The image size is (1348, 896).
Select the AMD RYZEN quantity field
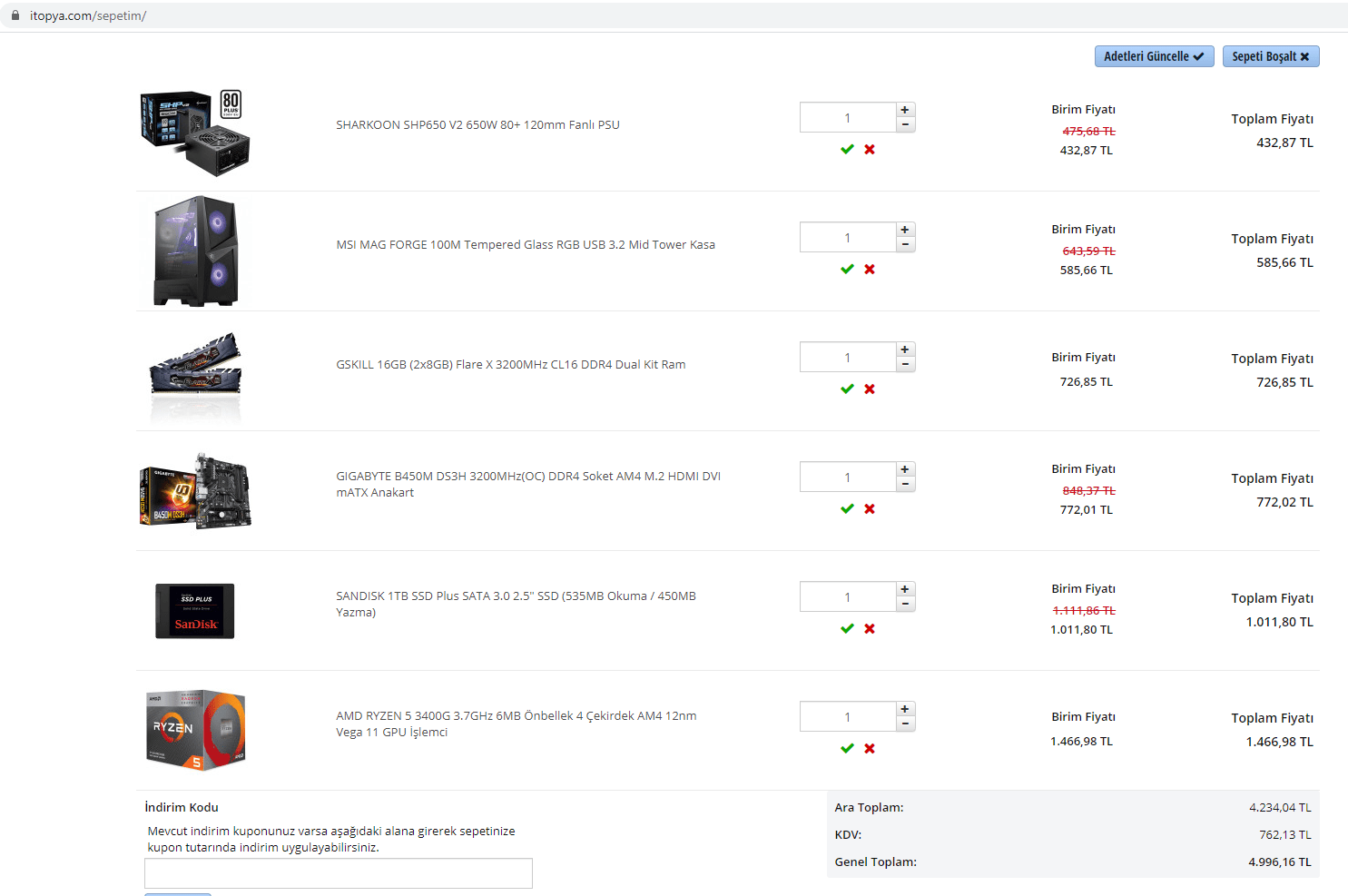click(848, 716)
